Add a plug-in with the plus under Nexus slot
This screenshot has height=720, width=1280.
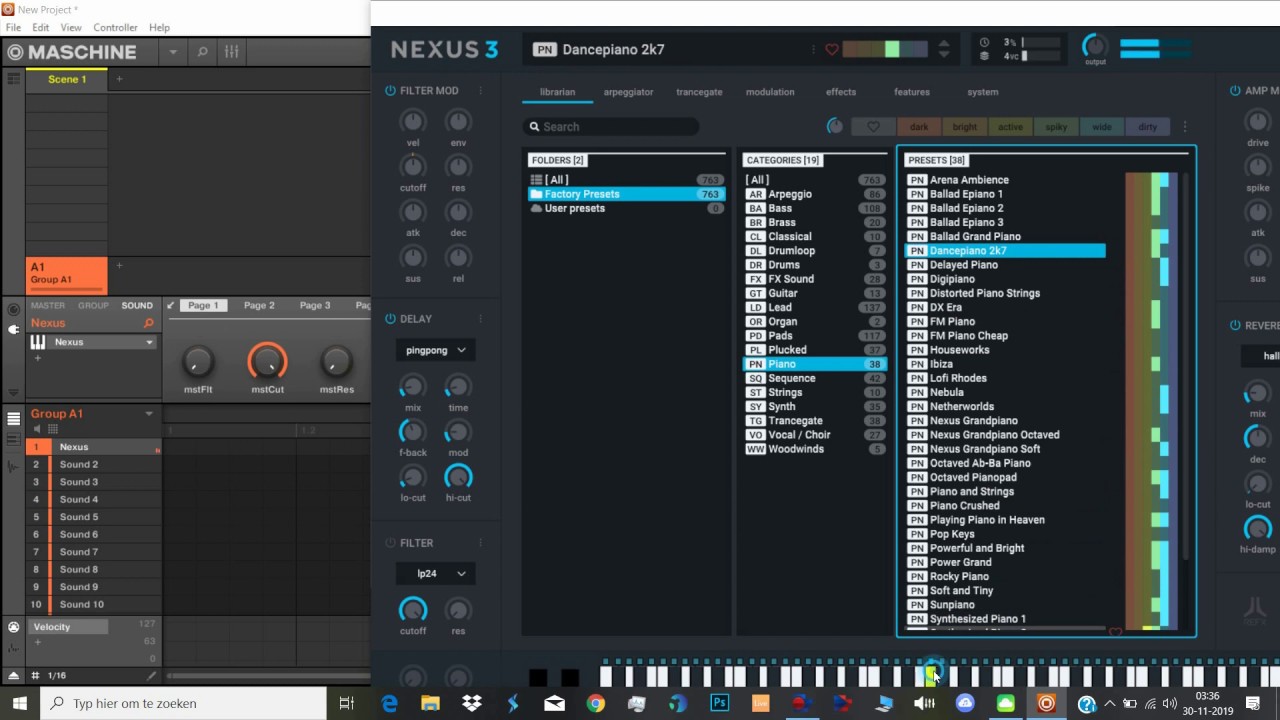38,358
